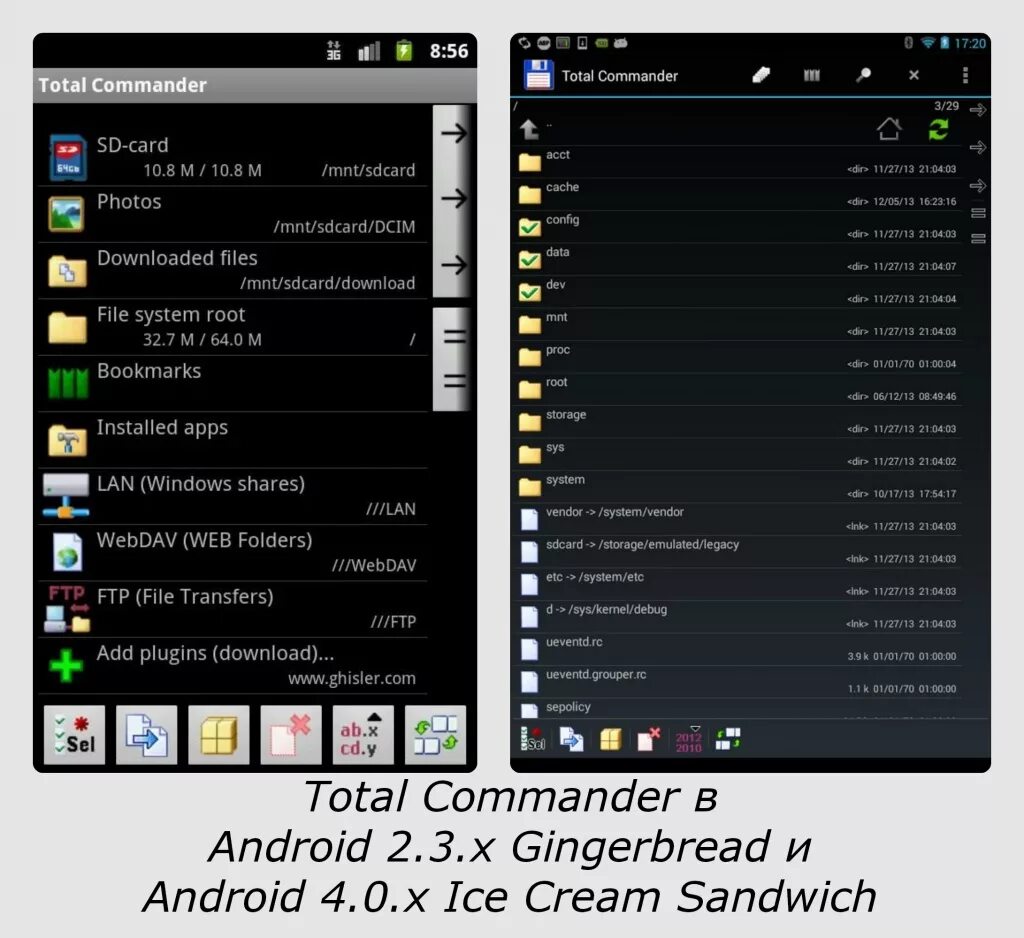Screen dimensions: 1024x938
Task: Tap swap panels button in left toolbar
Action: coord(435,735)
